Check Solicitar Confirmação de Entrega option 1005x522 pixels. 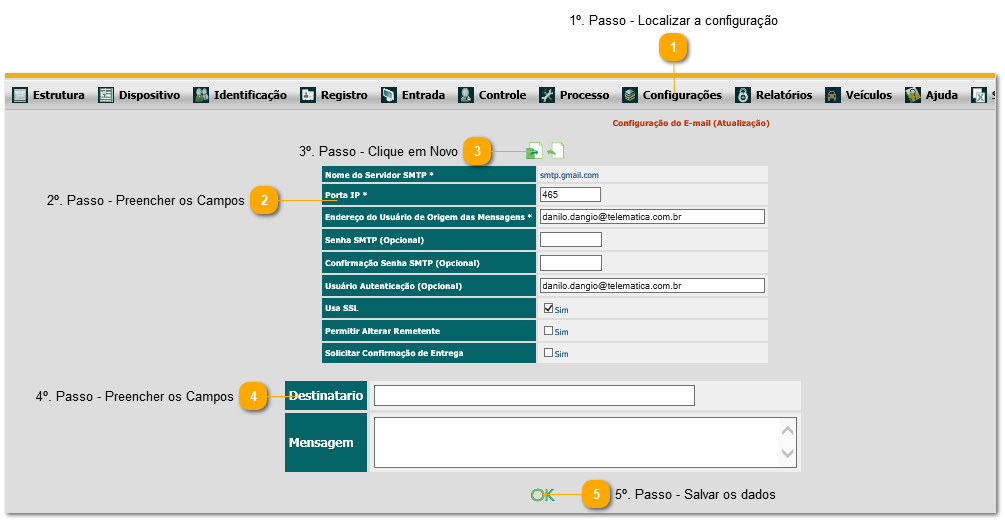coord(548,353)
